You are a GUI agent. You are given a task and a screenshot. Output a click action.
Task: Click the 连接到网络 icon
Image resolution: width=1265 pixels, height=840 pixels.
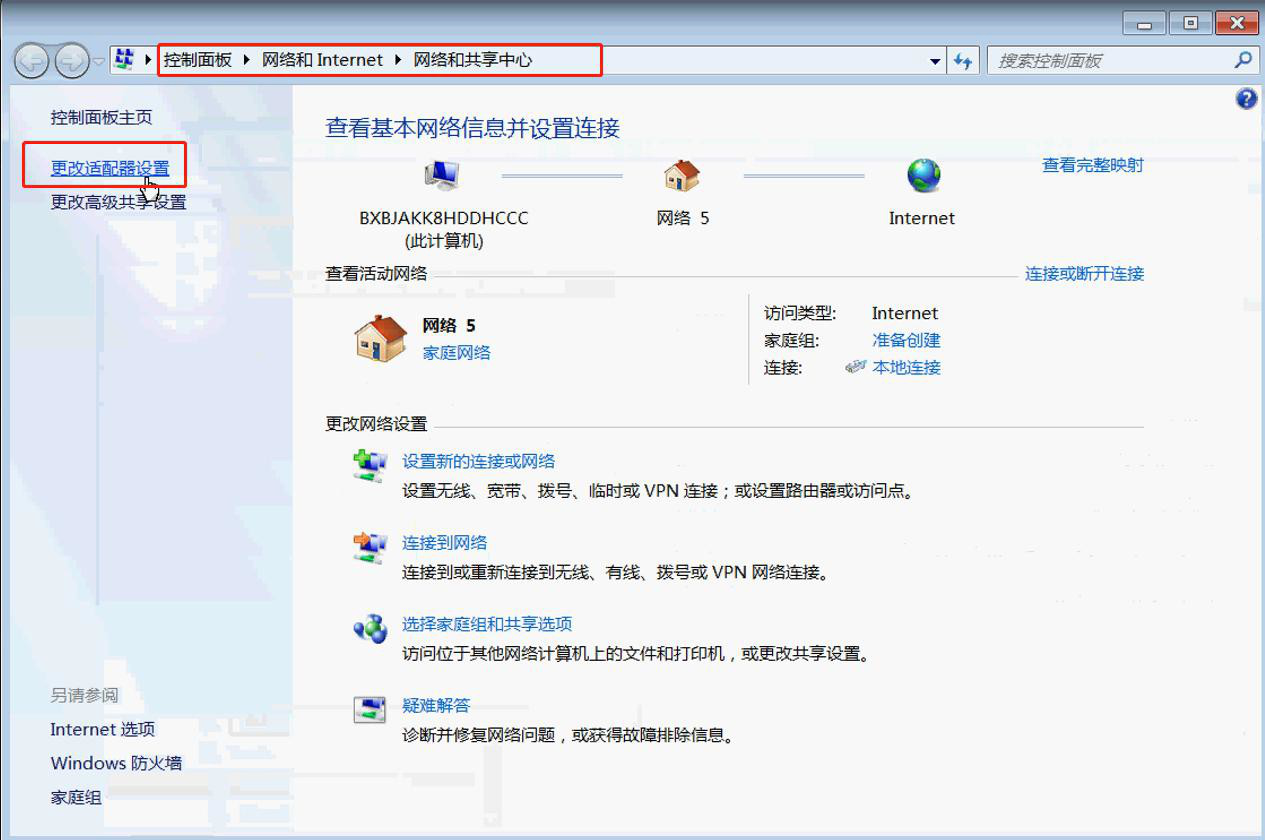pyautogui.click(x=370, y=543)
